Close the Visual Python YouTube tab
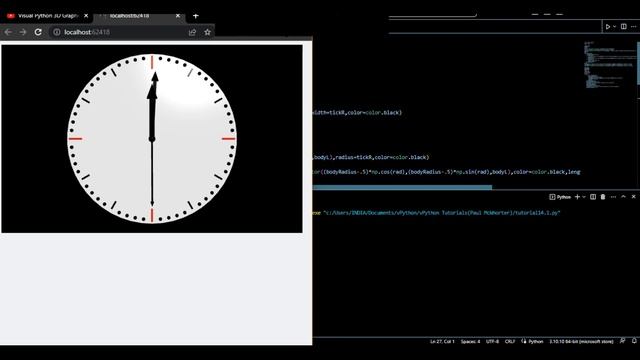 pyautogui.click(x=86, y=16)
